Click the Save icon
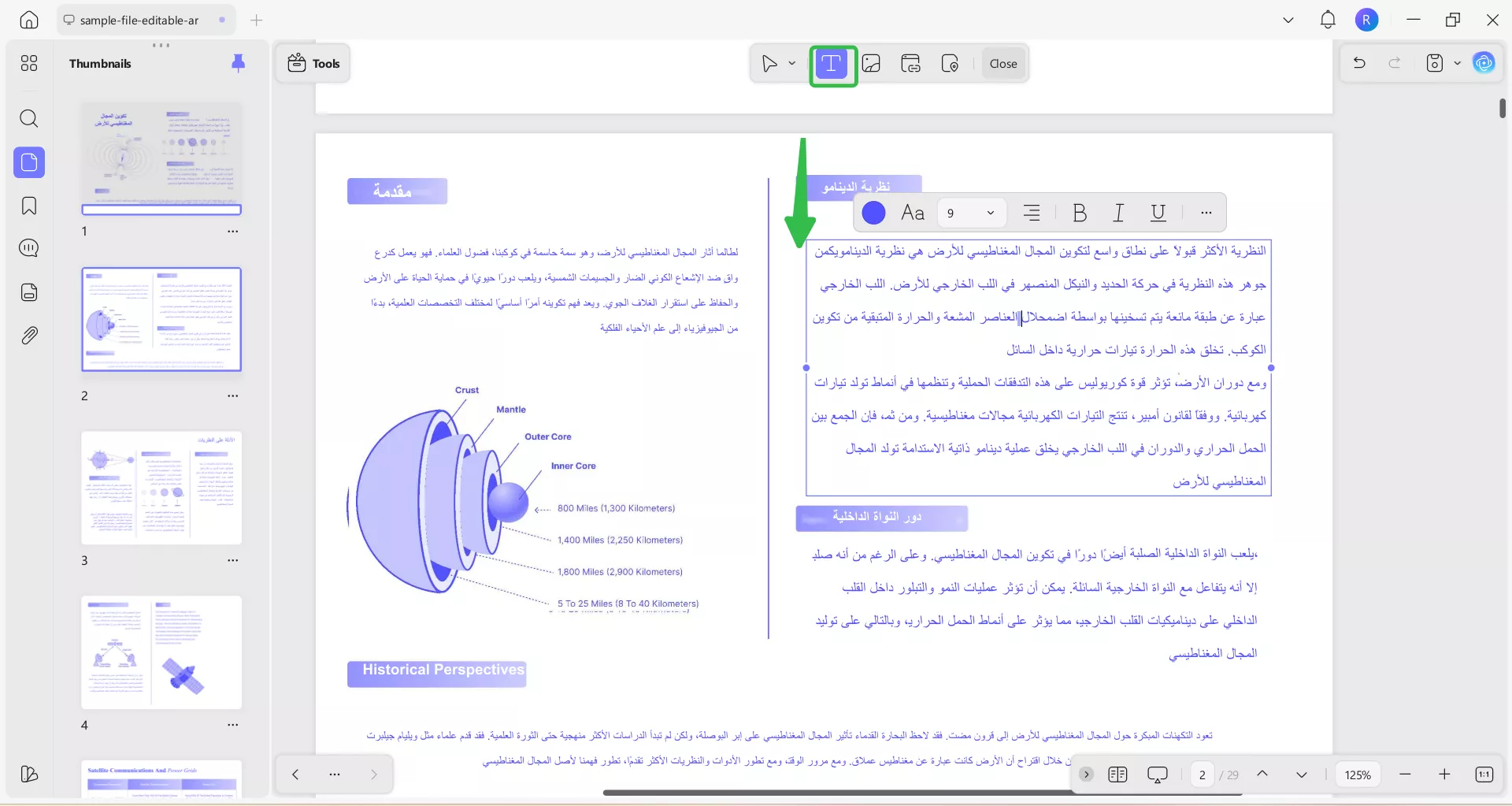 coord(1435,63)
